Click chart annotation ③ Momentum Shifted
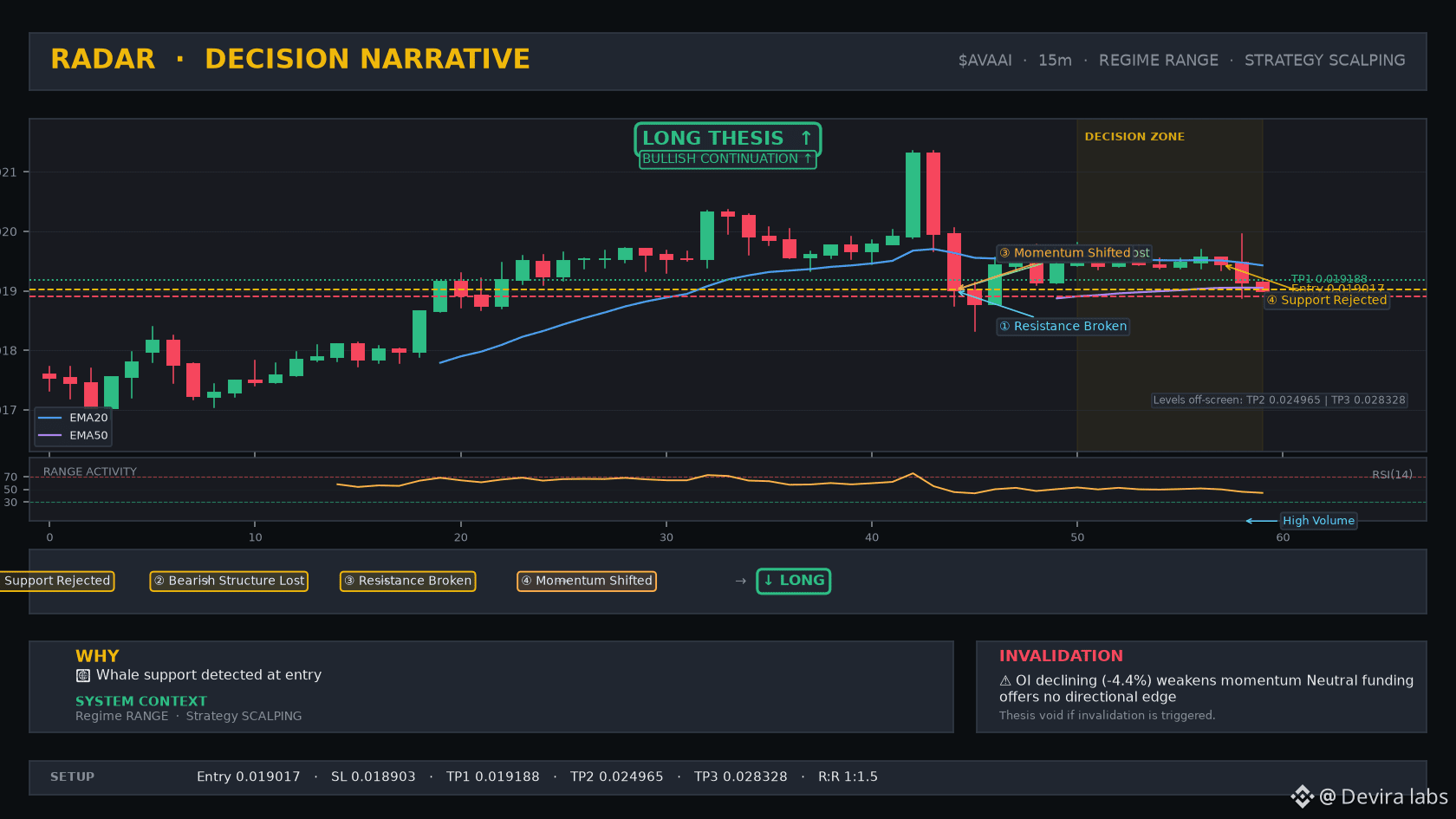1456x819 pixels. tap(1065, 253)
